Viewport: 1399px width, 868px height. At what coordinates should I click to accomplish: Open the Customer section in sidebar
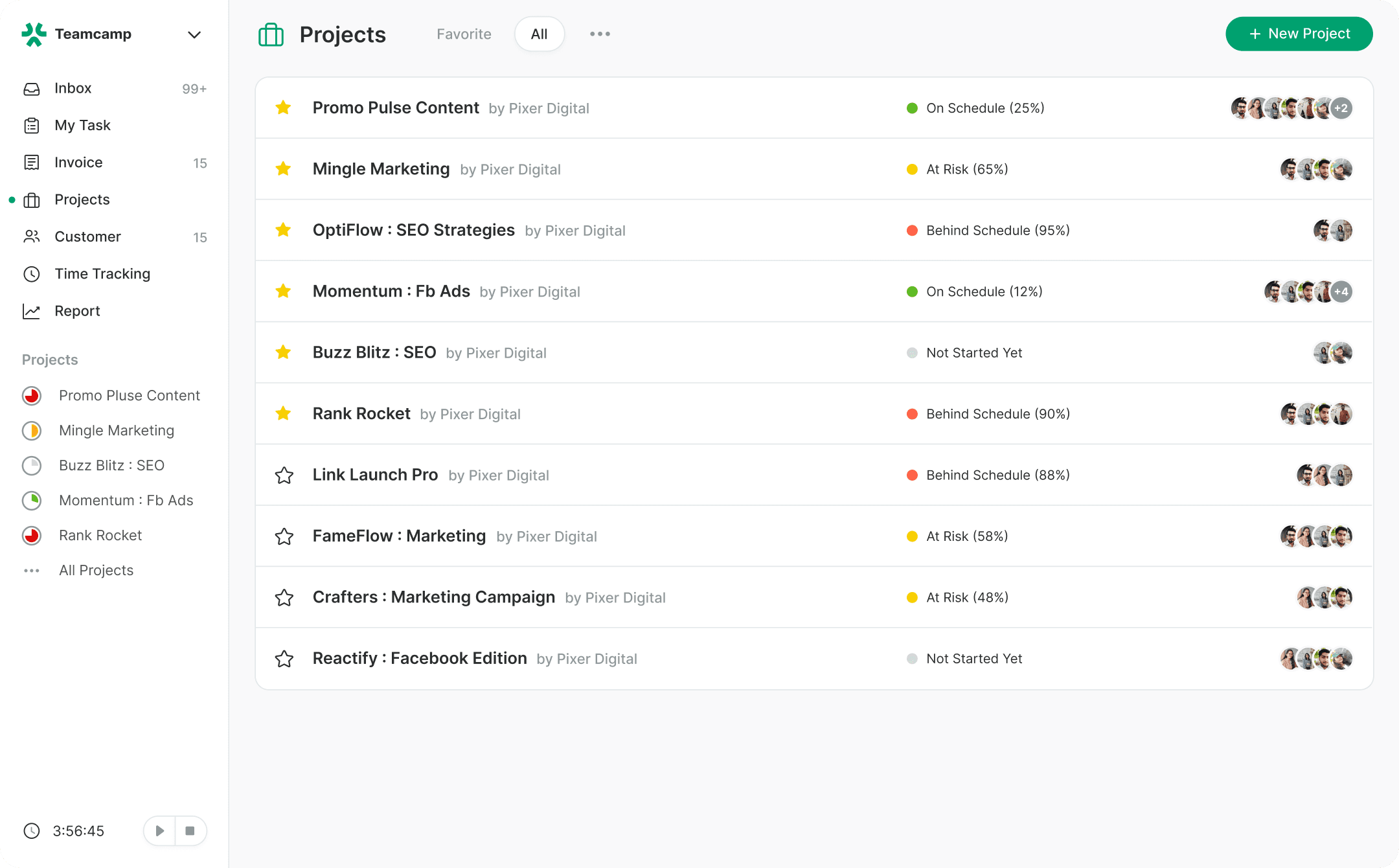click(x=87, y=237)
